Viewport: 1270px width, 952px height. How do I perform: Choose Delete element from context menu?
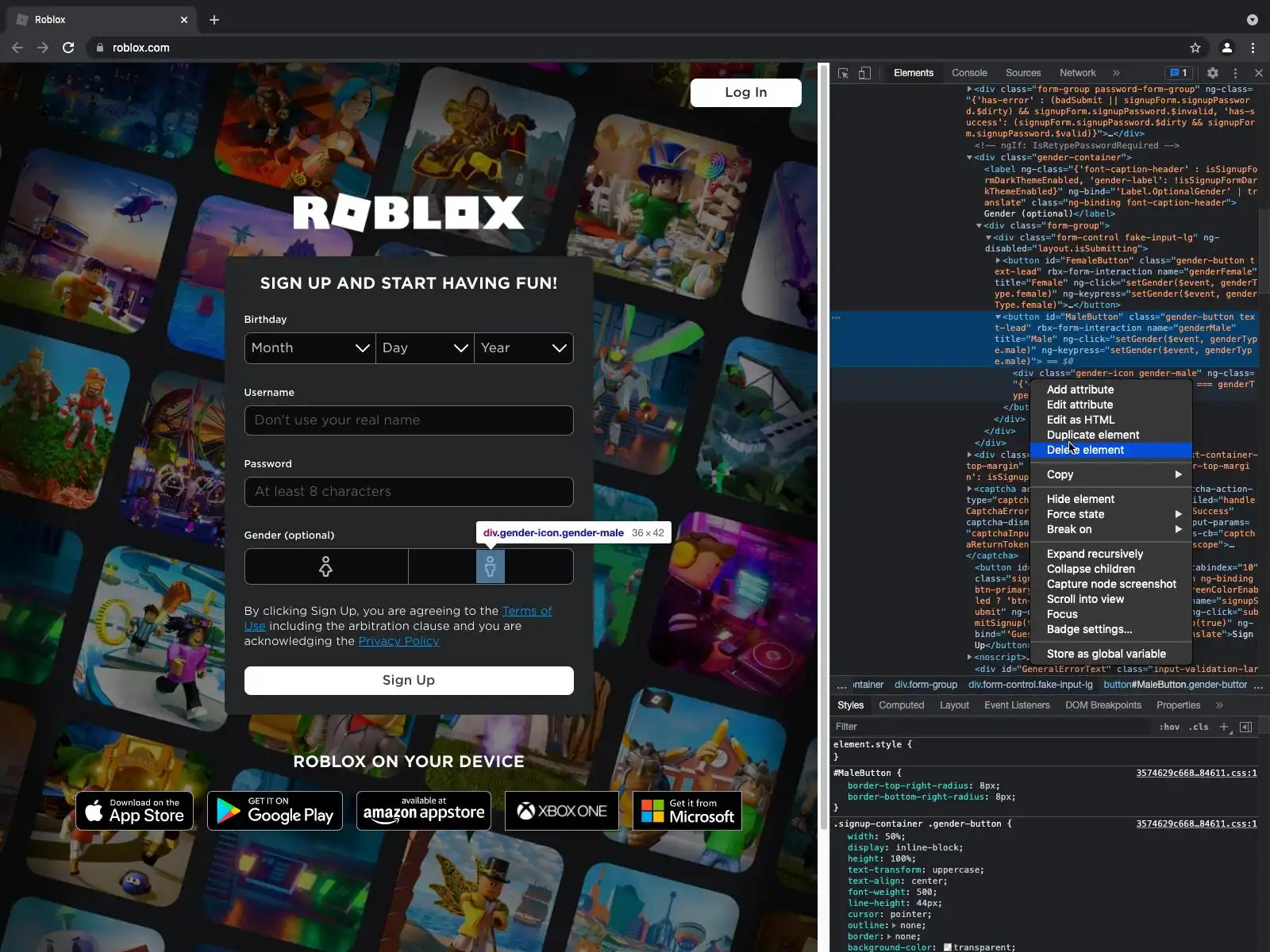coord(1111,450)
